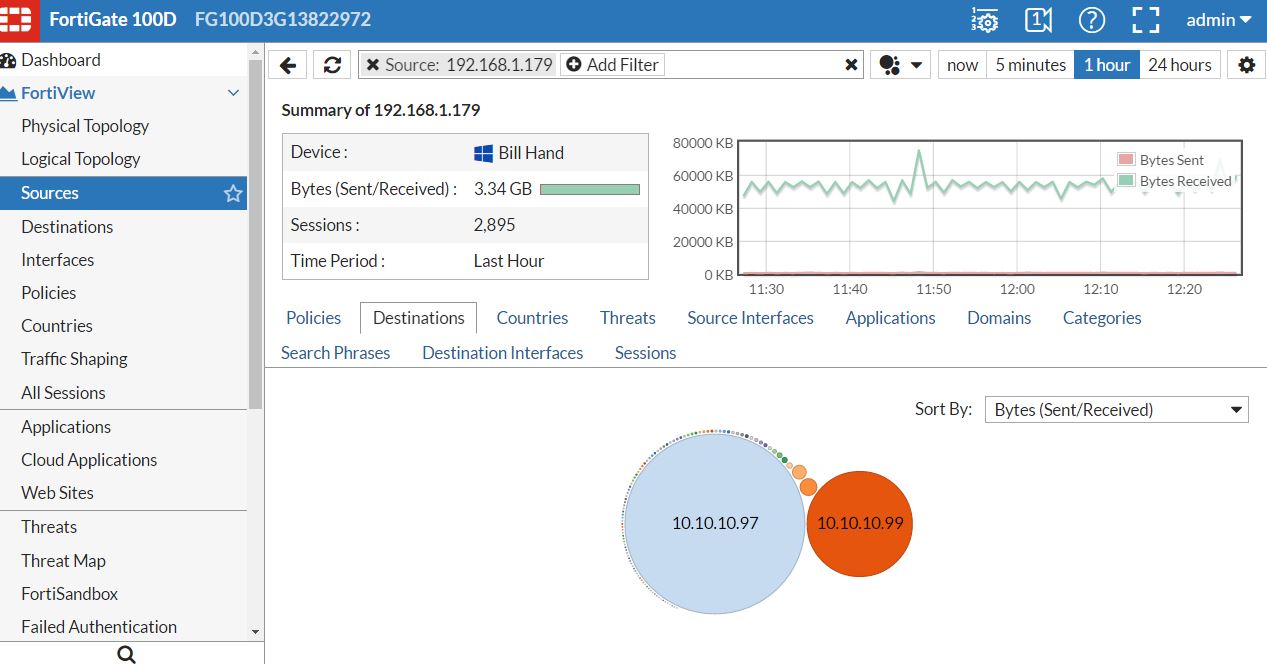The image size is (1267, 664).
Task: Open the CLI console icon in header
Action: tap(1039, 20)
